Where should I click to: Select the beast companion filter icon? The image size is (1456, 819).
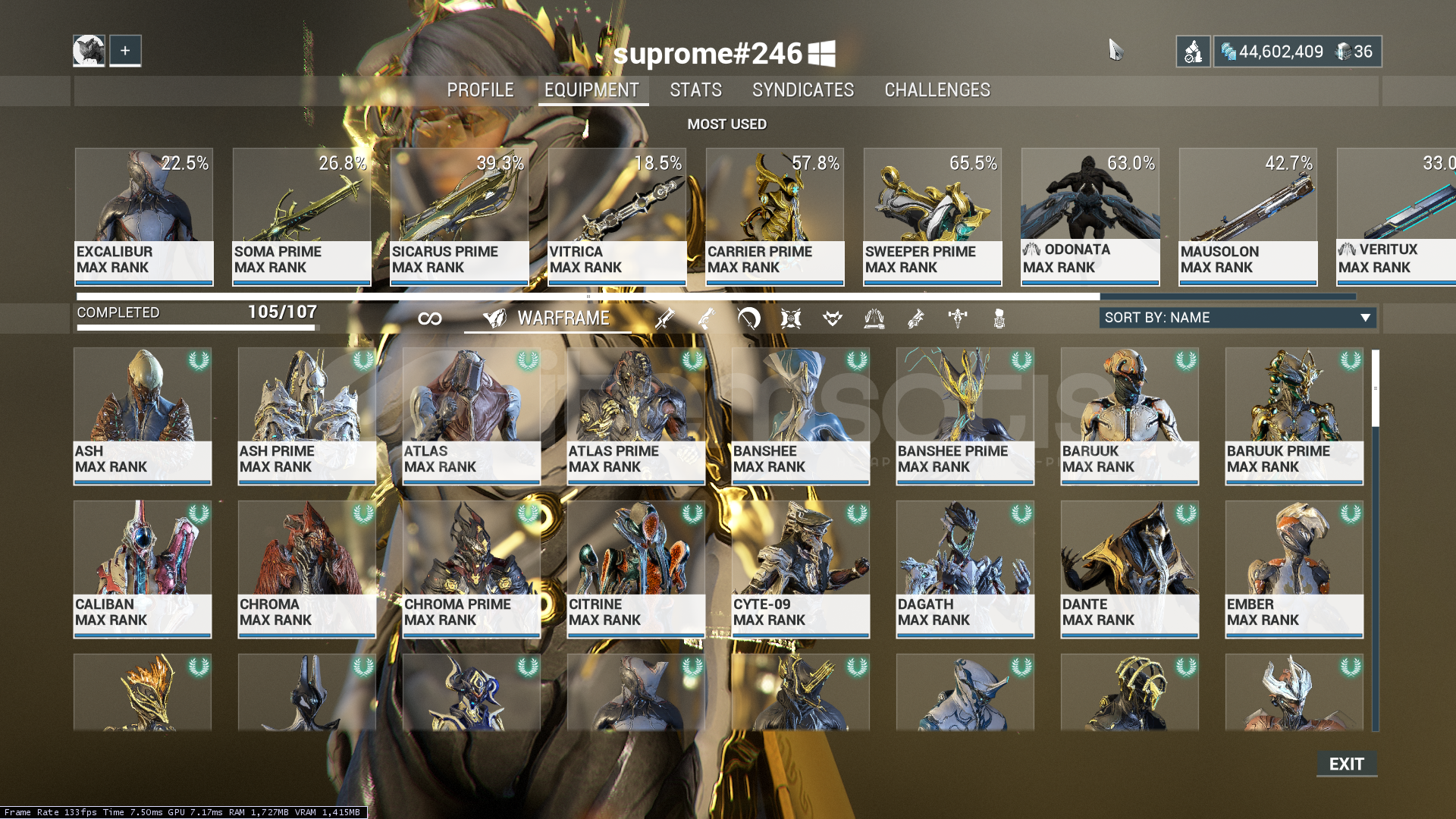[x=833, y=318]
